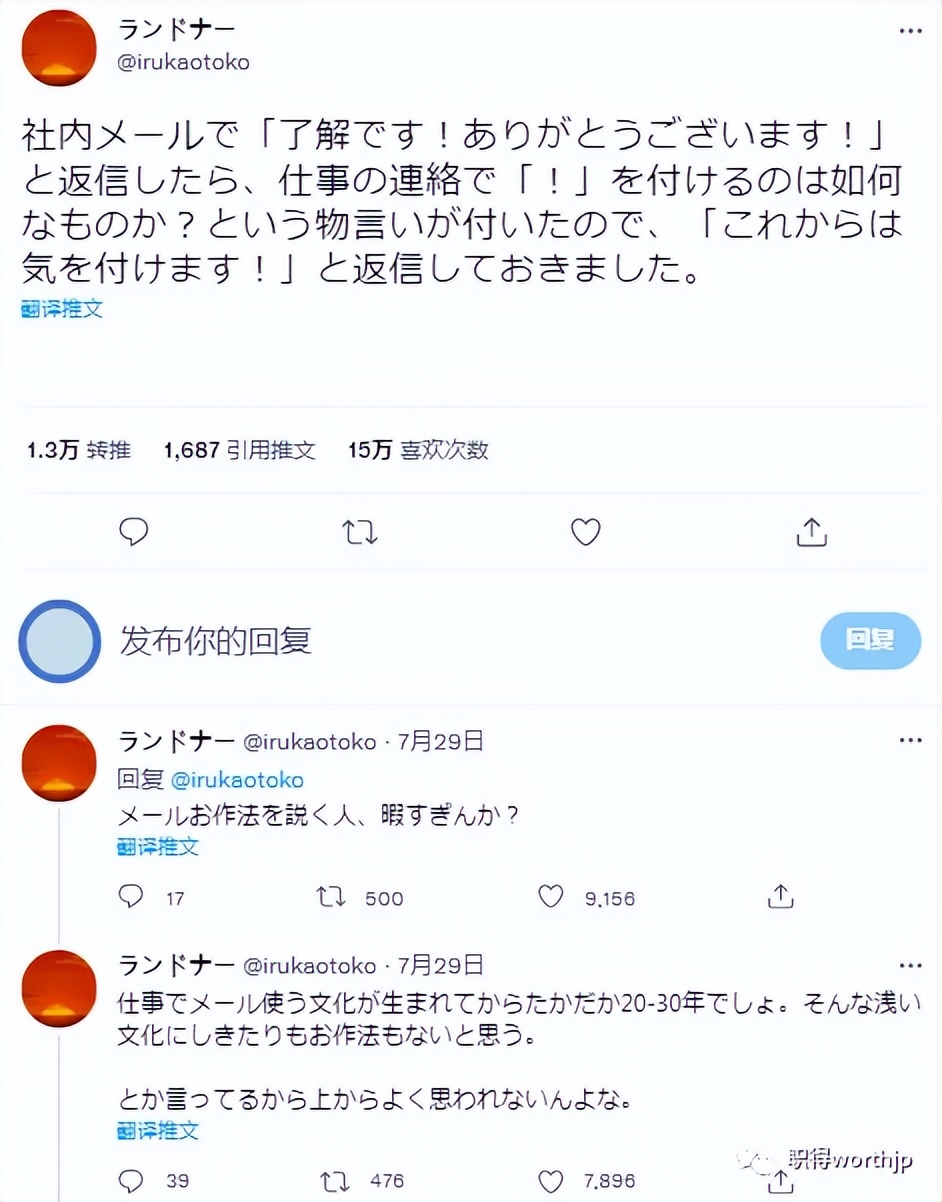This screenshot has width=942, height=1202.
Task: Share the main tweet
Action: [x=812, y=532]
